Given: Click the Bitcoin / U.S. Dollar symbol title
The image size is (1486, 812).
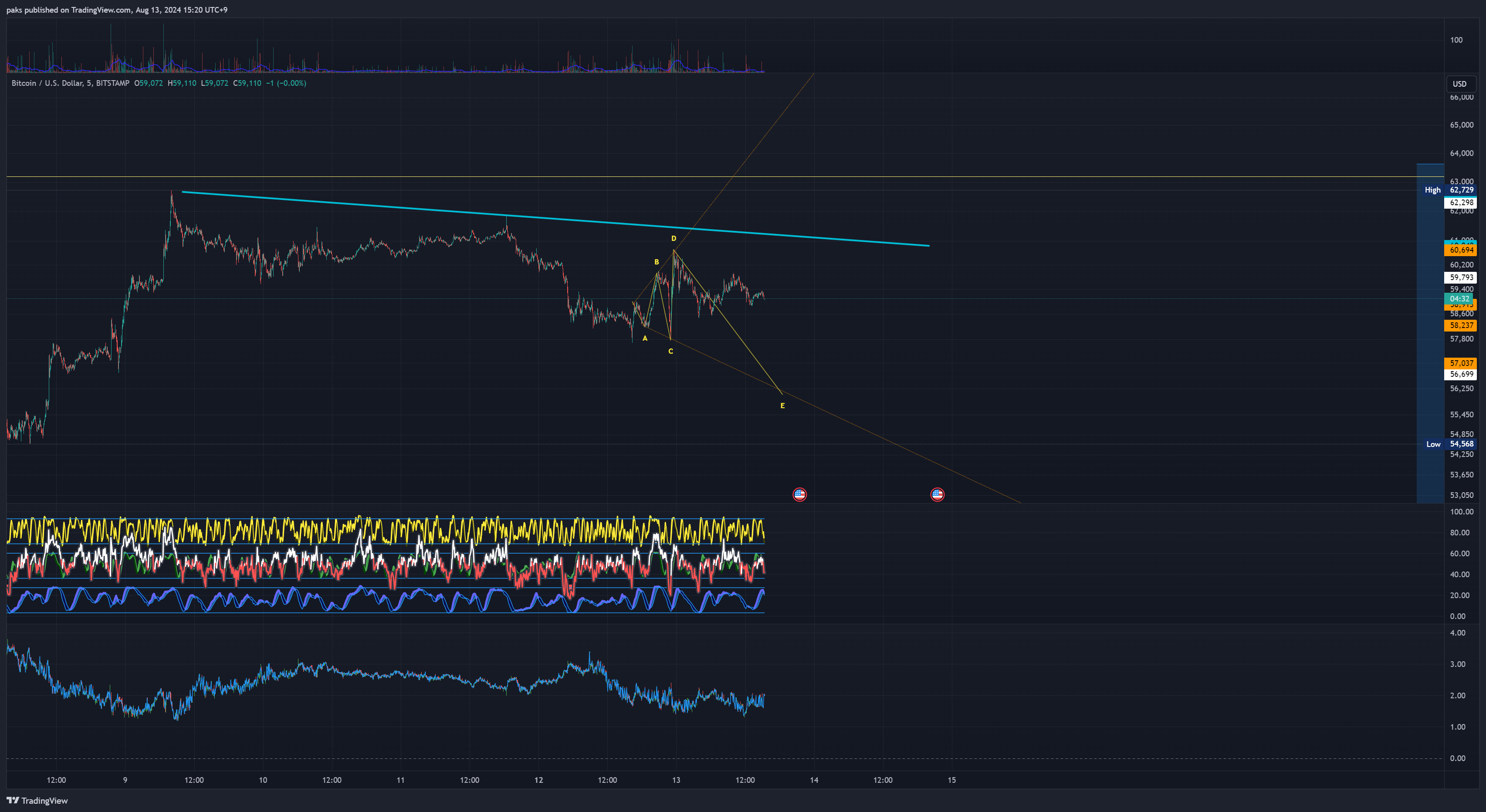Looking at the screenshot, I should tap(71, 83).
